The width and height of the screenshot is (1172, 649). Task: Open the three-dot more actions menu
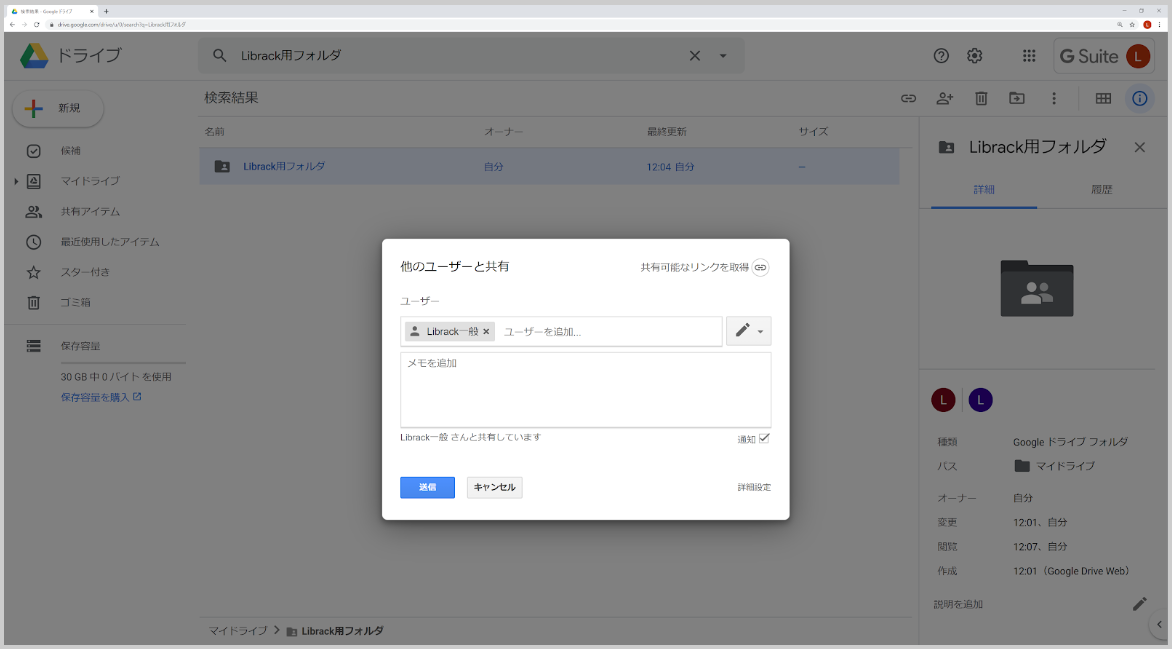(1053, 98)
